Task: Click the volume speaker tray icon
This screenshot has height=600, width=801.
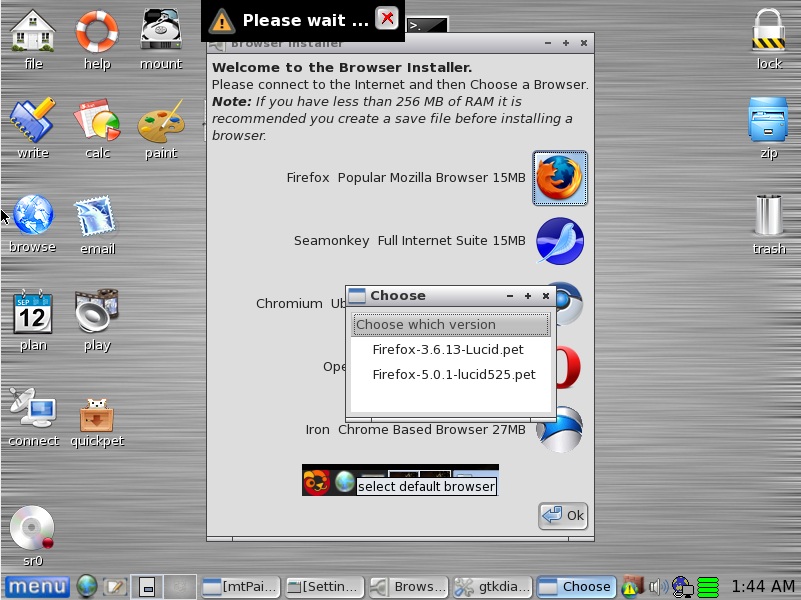Action: [658, 587]
